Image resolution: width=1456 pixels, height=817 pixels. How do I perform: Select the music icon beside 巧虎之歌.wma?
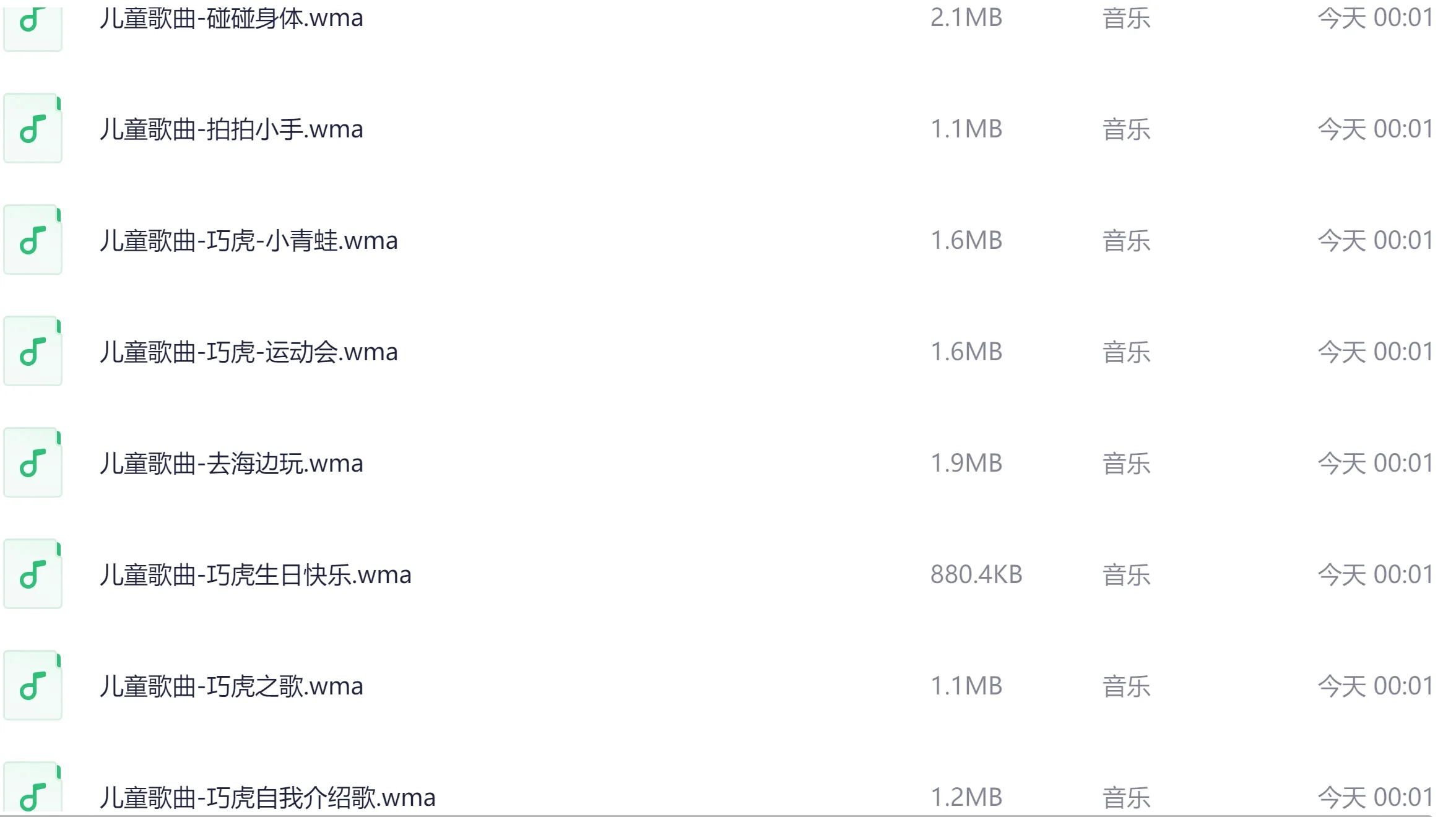[33, 686]
